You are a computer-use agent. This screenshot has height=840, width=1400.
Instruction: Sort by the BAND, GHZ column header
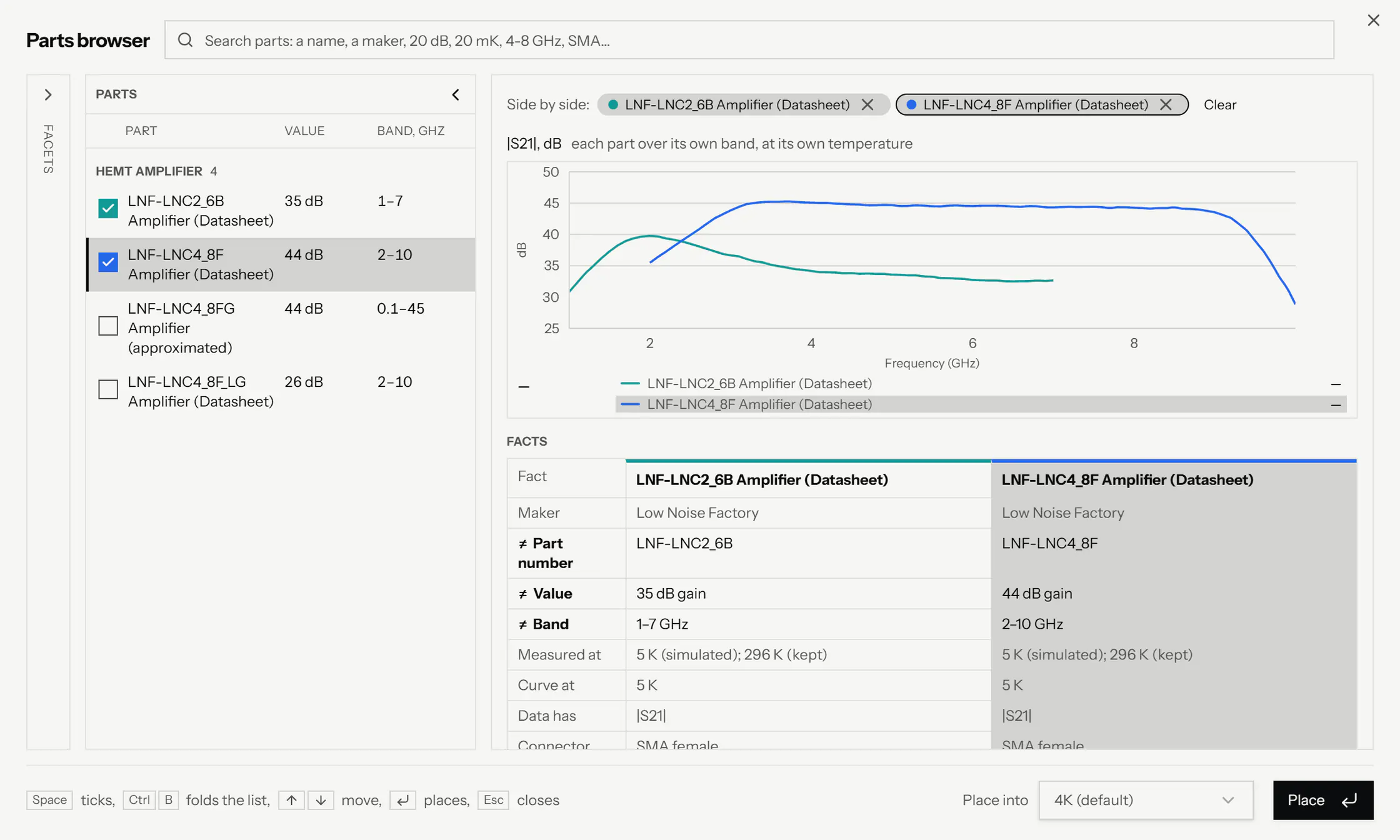[411, 131]
